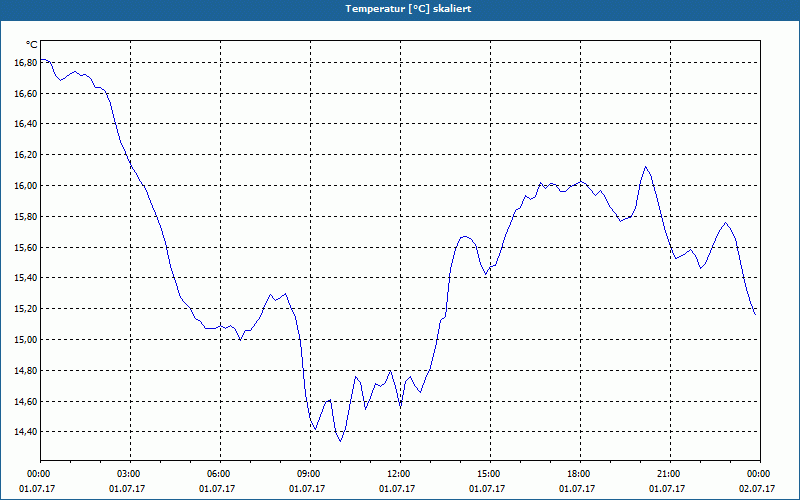Viewport: 800px width, 500px height.
Task: Click the 01.07.17 date under 03:00
Action: click(x=127, y=489)
